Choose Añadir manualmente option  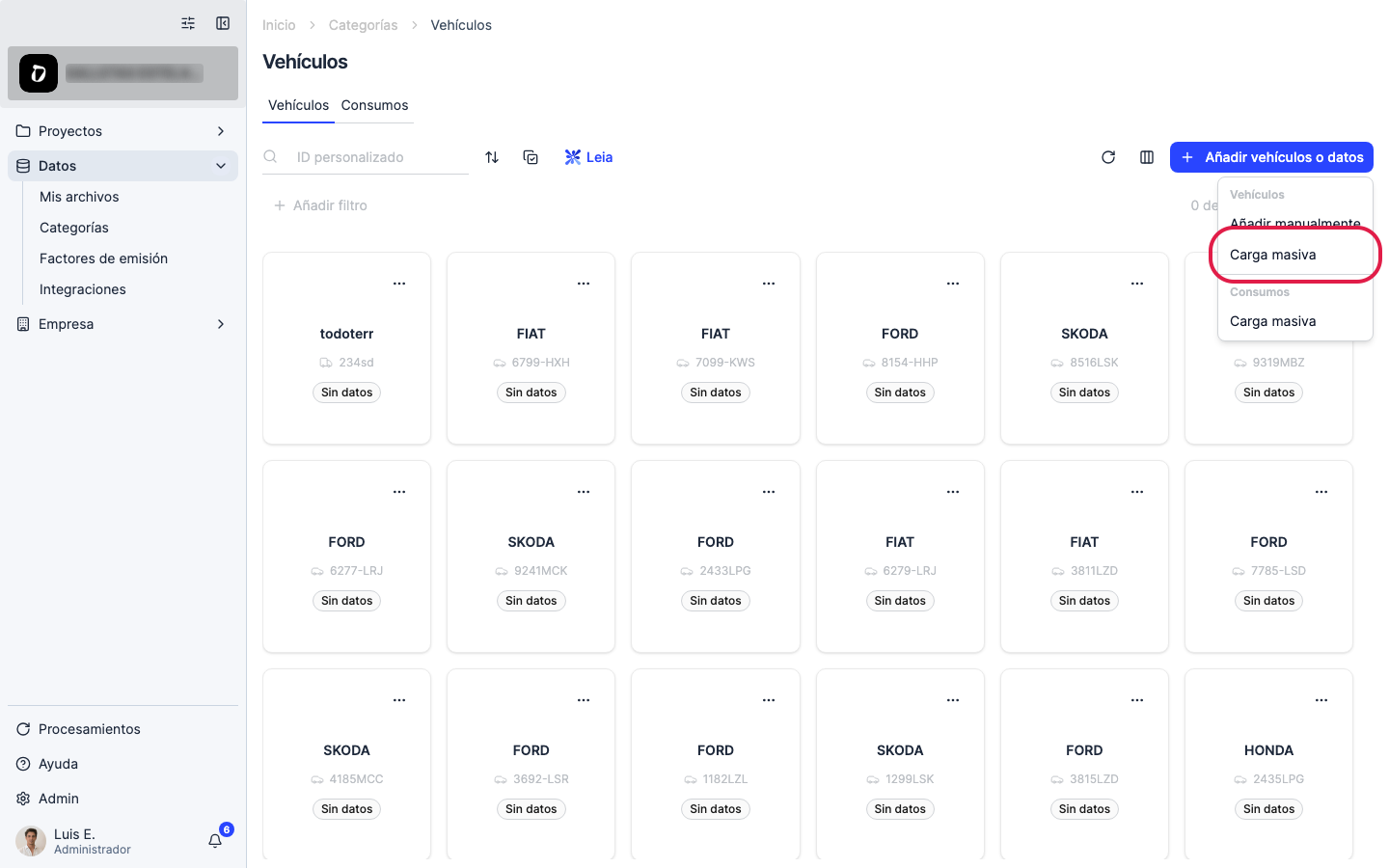[1295, 223]
